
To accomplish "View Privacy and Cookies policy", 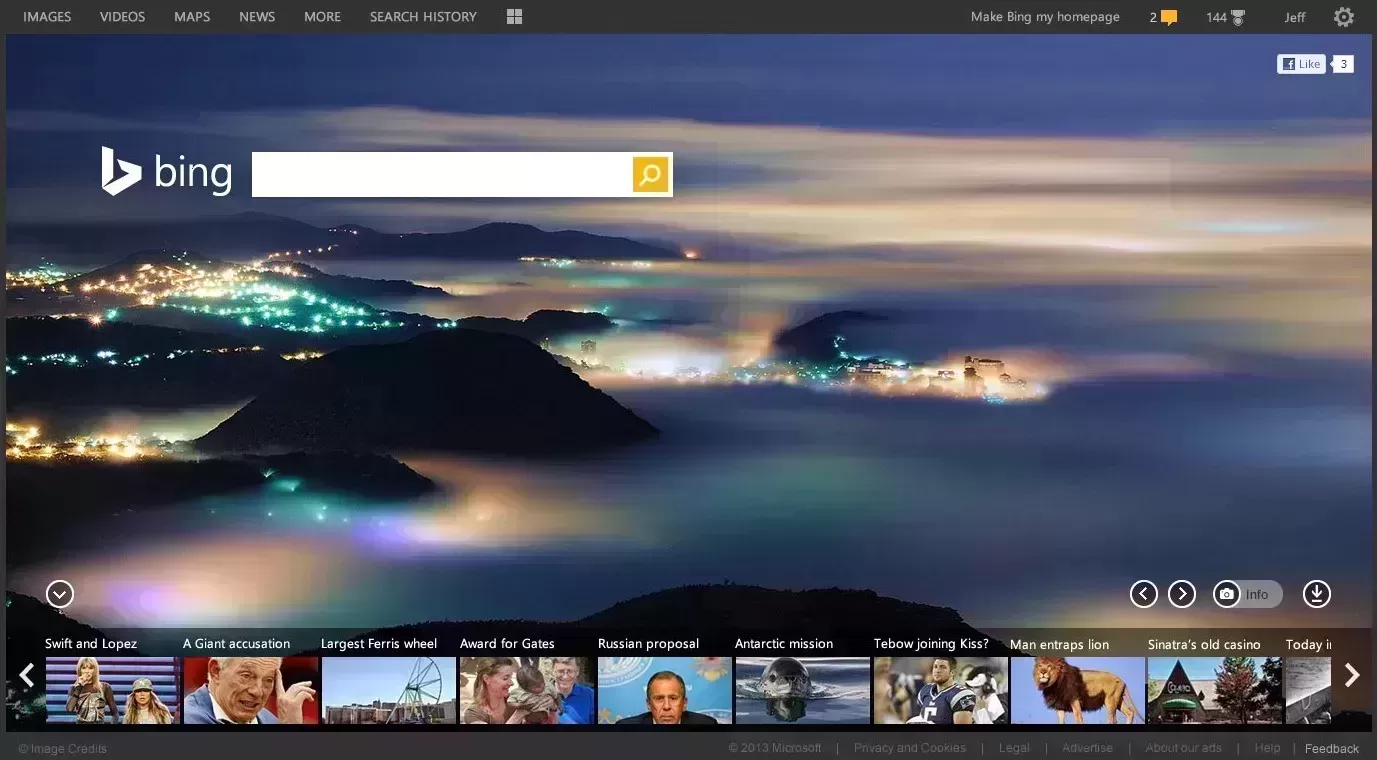I will click(909, 747).
